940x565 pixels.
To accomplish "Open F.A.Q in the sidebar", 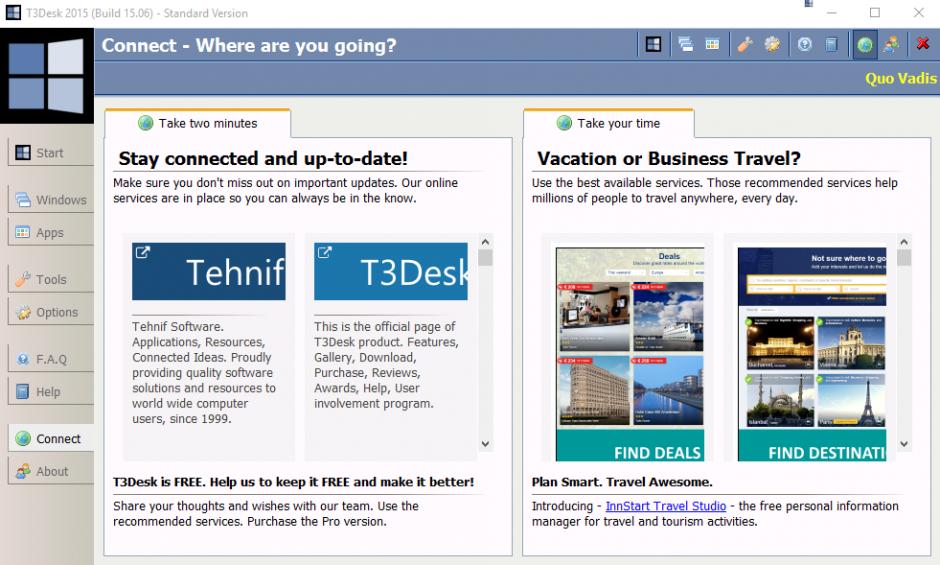I will pos(52,359).
